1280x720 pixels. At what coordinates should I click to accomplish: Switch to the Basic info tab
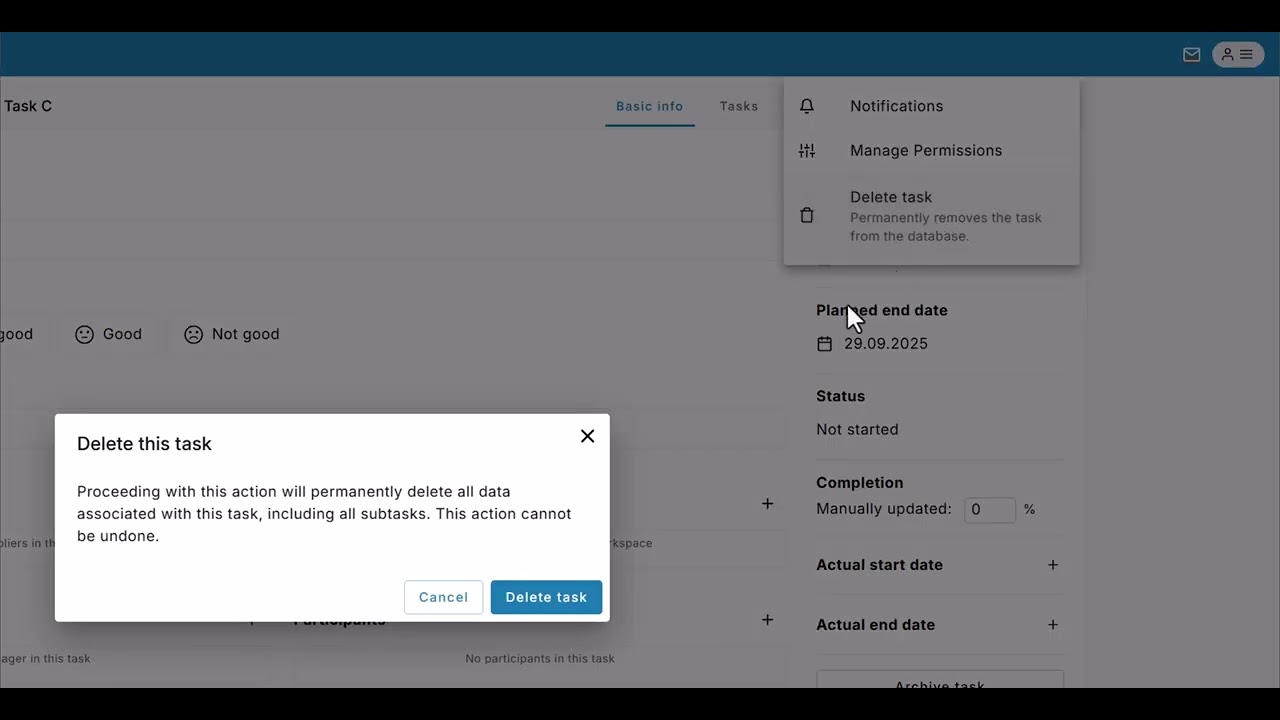tap(650, 106)
